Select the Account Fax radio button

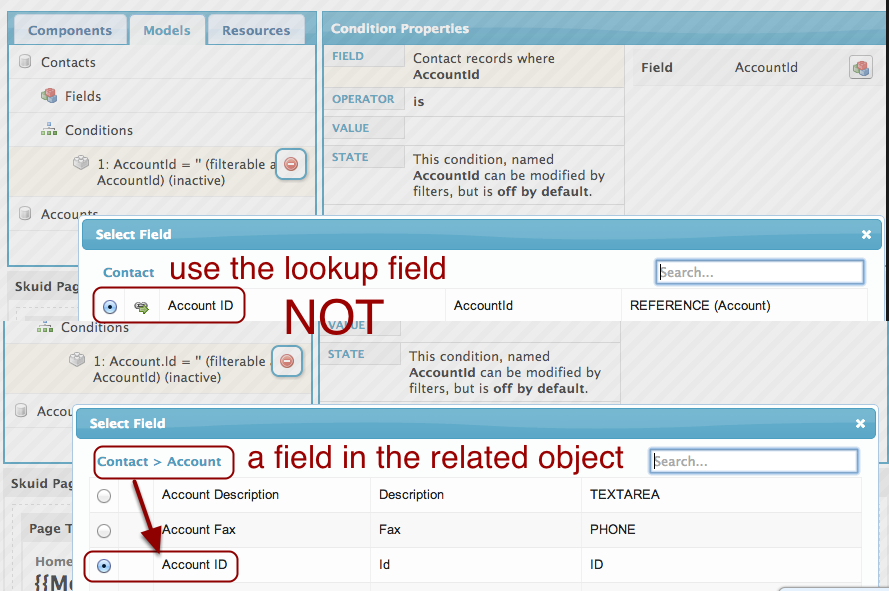click(104, 530)
